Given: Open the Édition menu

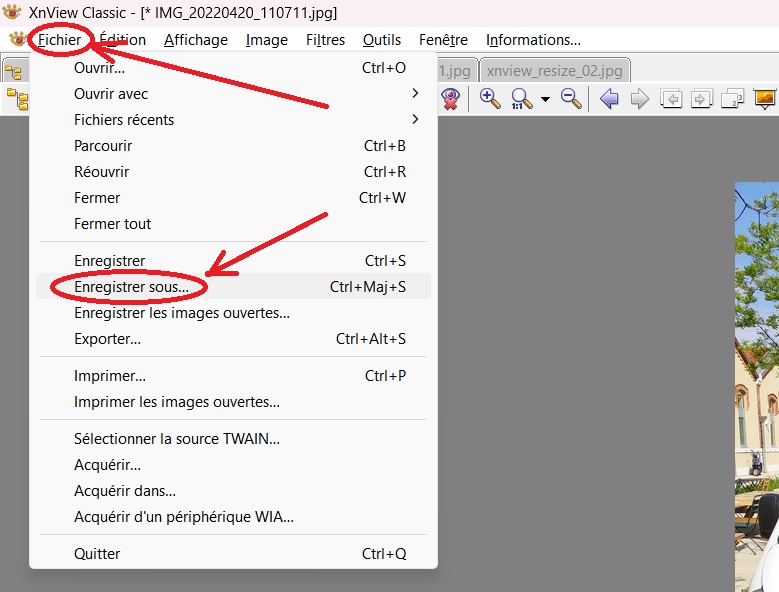Looking at the screenshot, I should click(x=122, y=40).
